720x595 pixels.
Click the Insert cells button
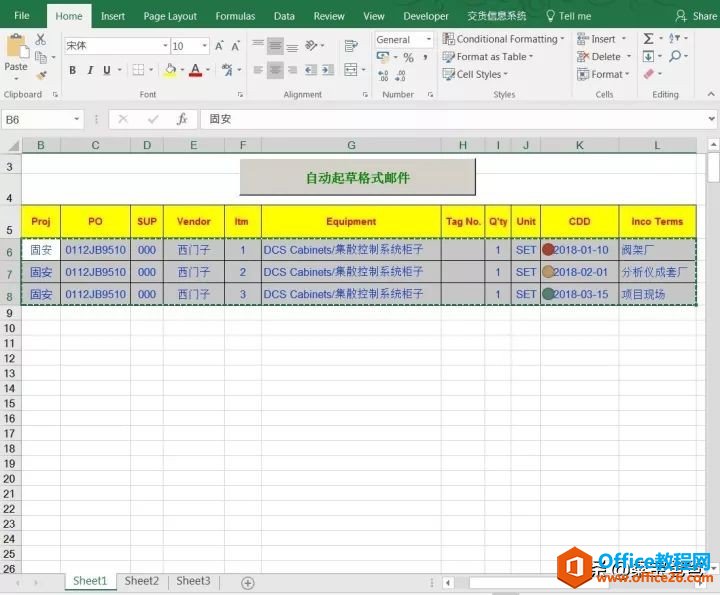[602, 39]
